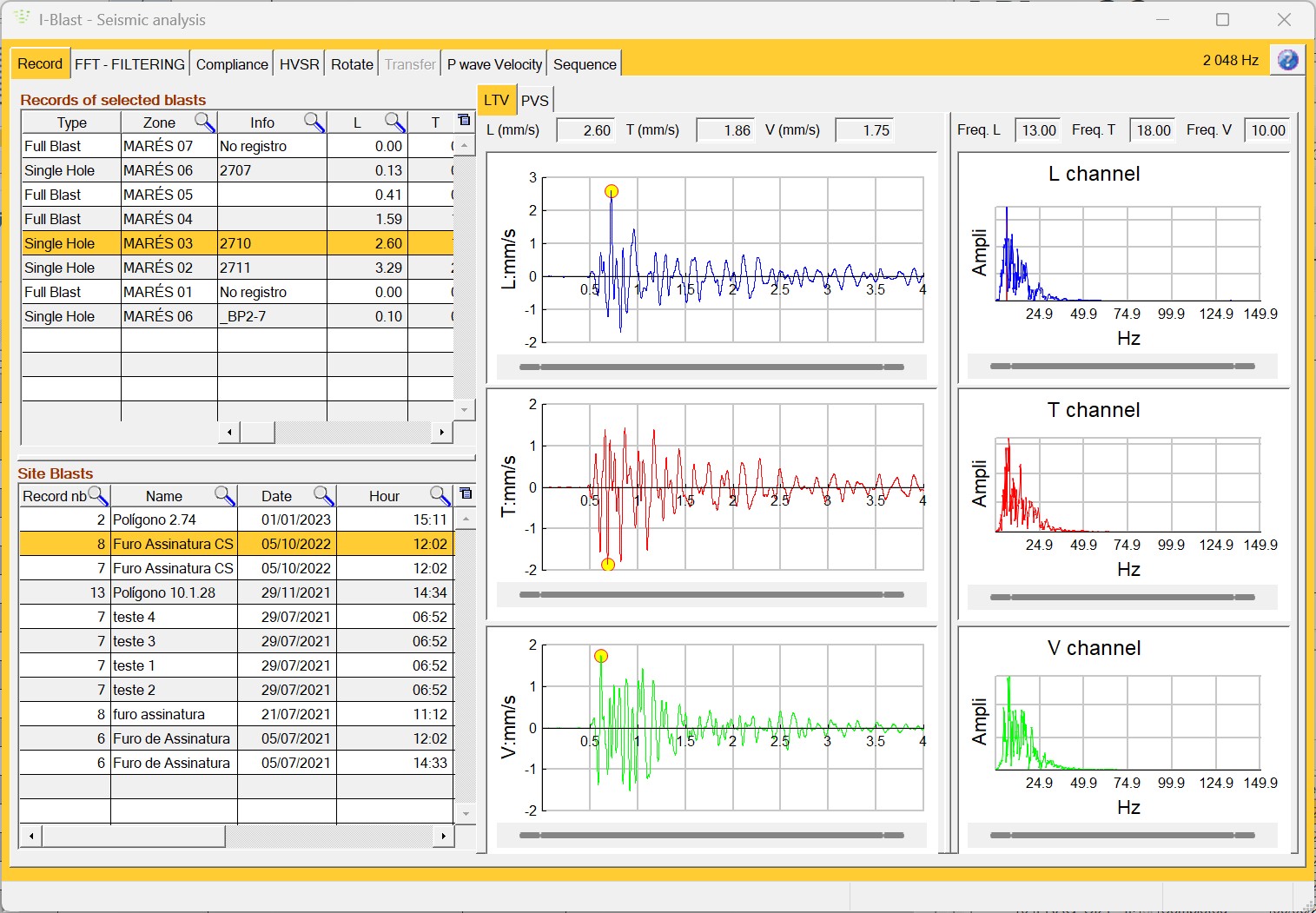The height and width of the screenshot is (913, 1316).
Task: Switch to the FFT - FILTERING tab
Action: [x=129, y=63]
